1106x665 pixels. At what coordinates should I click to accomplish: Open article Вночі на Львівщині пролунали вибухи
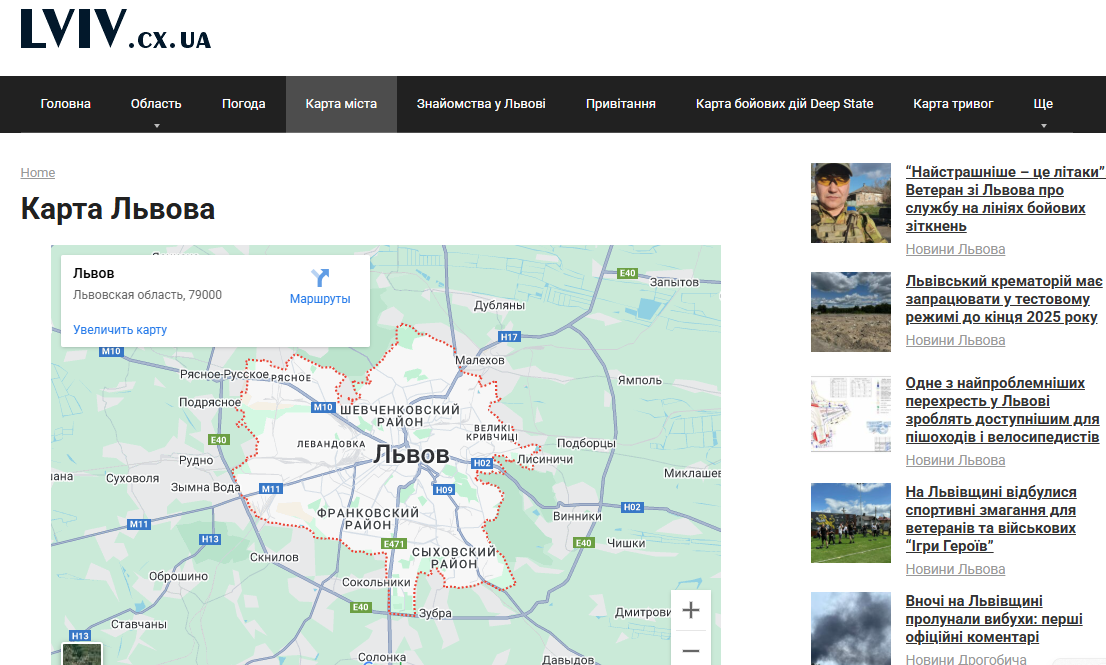[994, 619]
